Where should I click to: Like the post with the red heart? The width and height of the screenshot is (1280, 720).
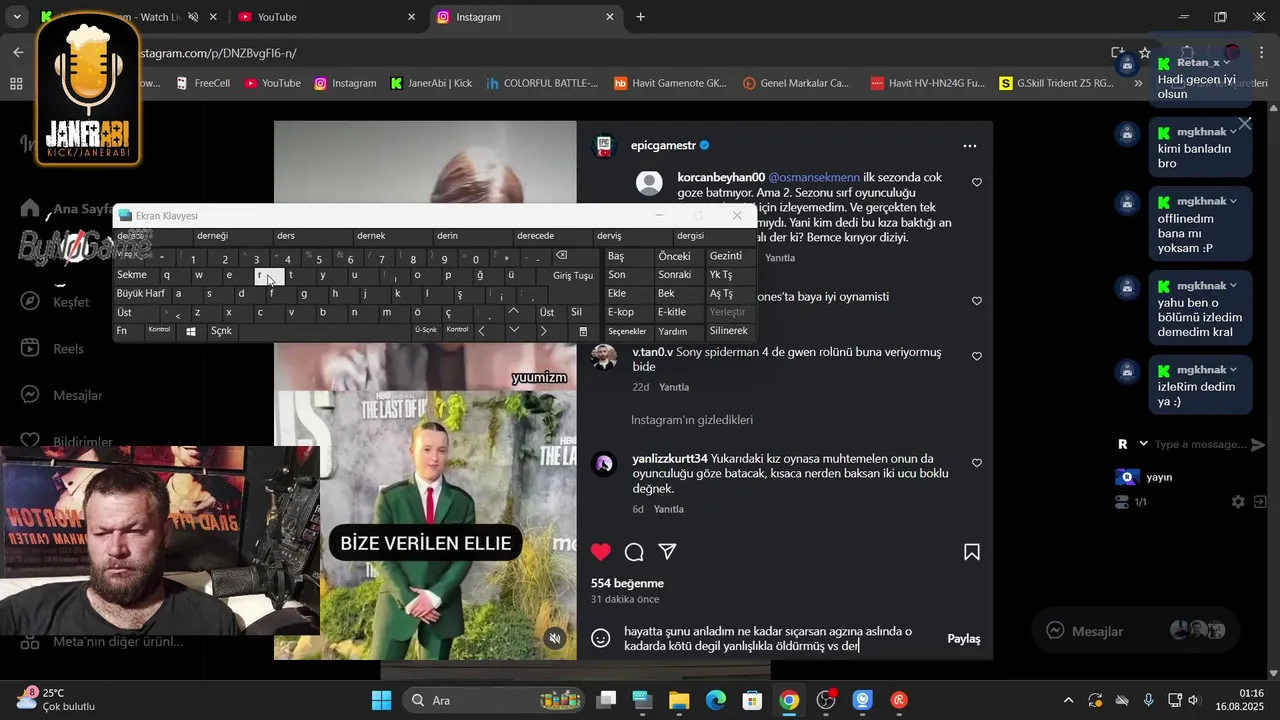click(600, 552)
